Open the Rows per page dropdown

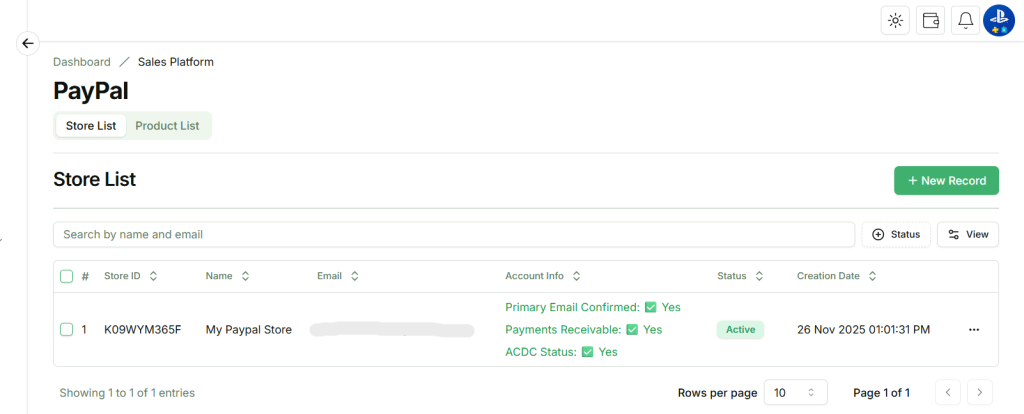(796, 393)
